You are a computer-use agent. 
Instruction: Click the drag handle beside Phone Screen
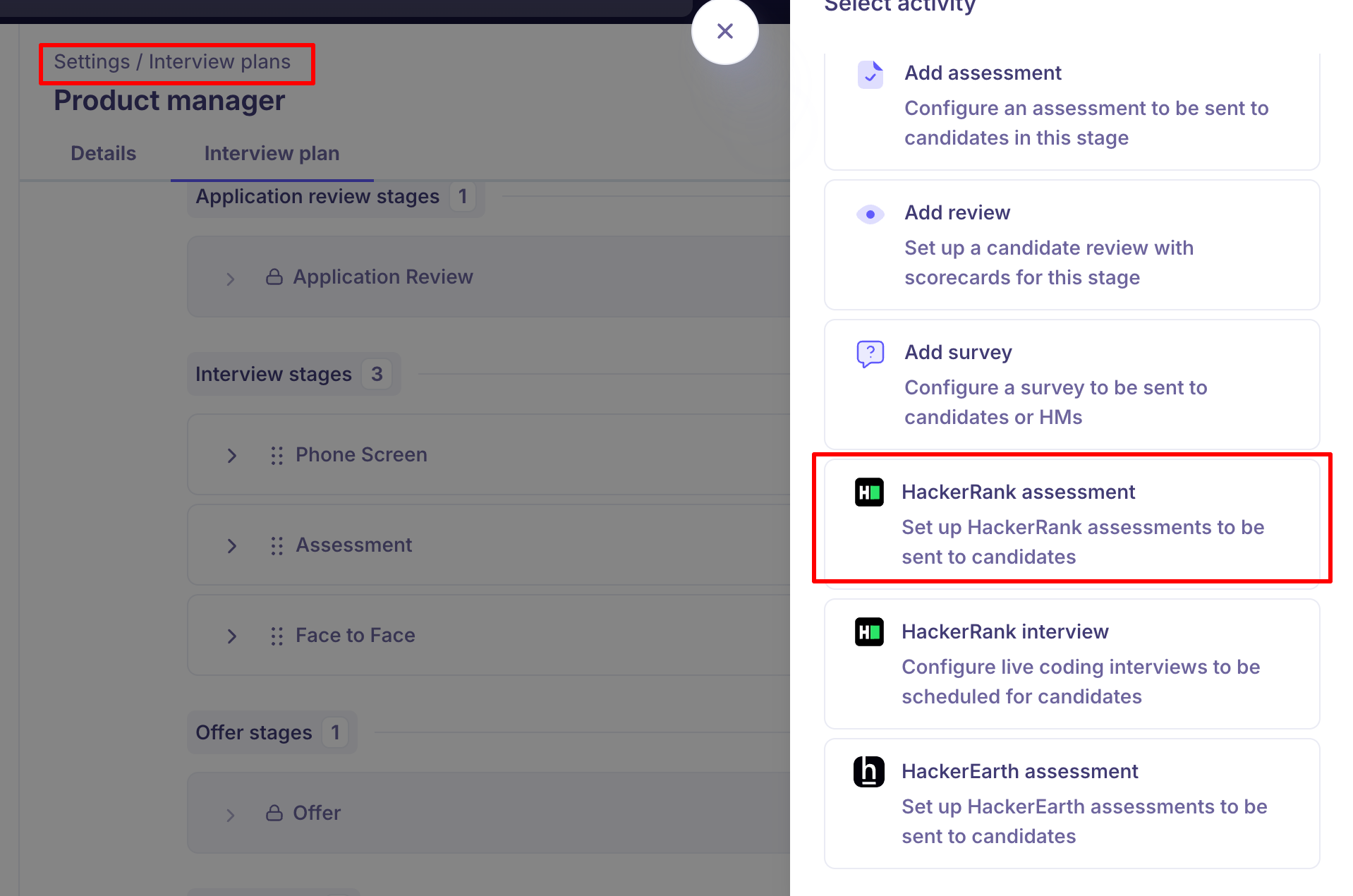coord(277,455)
